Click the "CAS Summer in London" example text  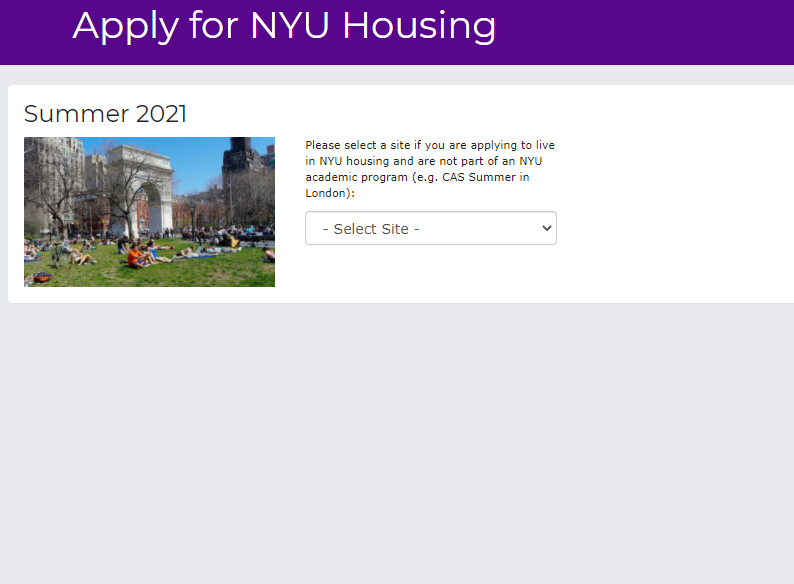click(417, 185)
